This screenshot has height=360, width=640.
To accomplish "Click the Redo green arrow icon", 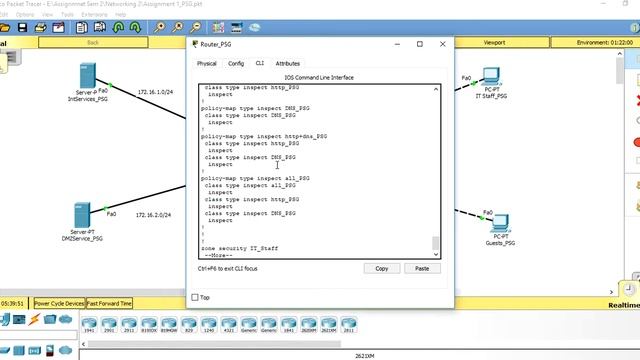I will tap(136, 28).
